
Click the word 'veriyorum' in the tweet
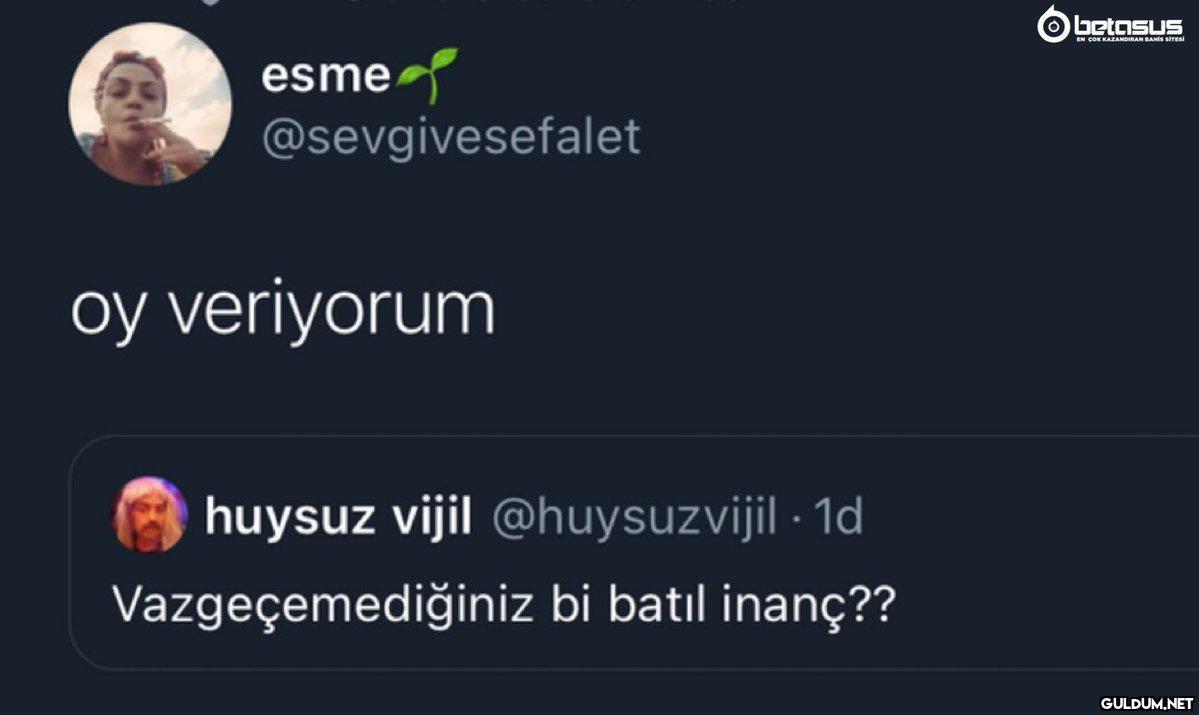[x=331, y=308]
